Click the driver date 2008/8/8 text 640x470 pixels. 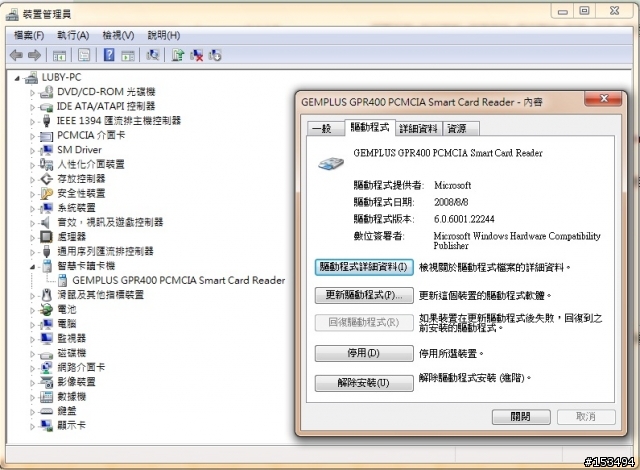pyautogui.click(x=451, y=202)
